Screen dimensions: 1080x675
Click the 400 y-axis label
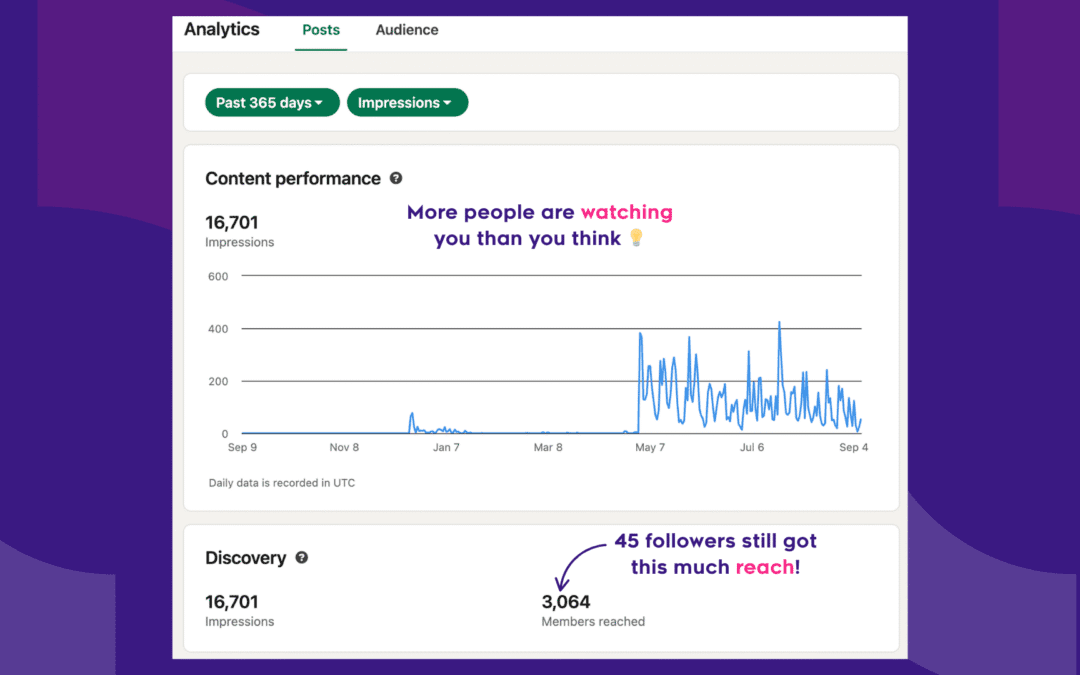218,329
